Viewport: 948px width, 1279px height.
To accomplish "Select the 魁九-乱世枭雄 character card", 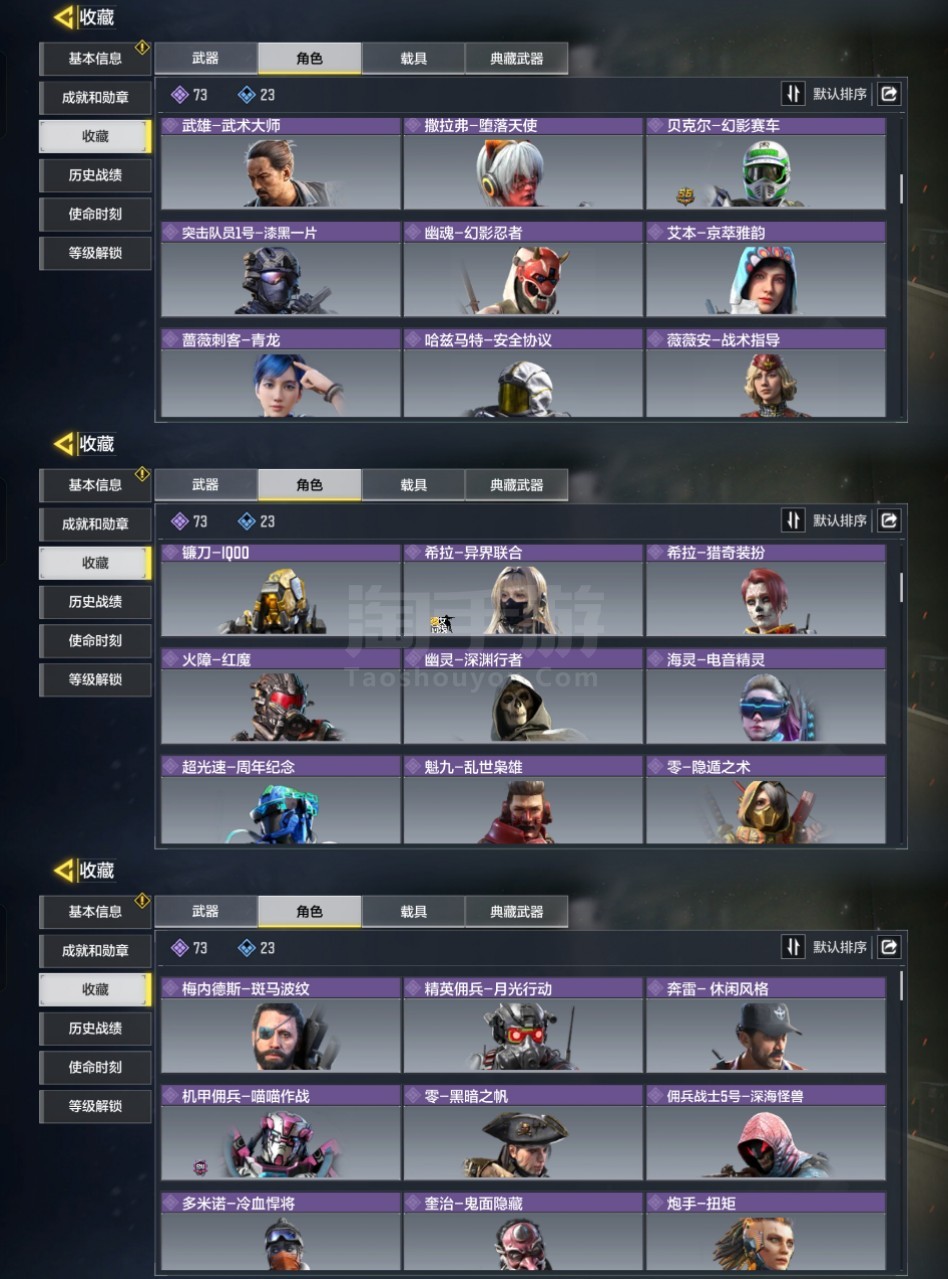I will pyautogui.click(x=523, y=801).
